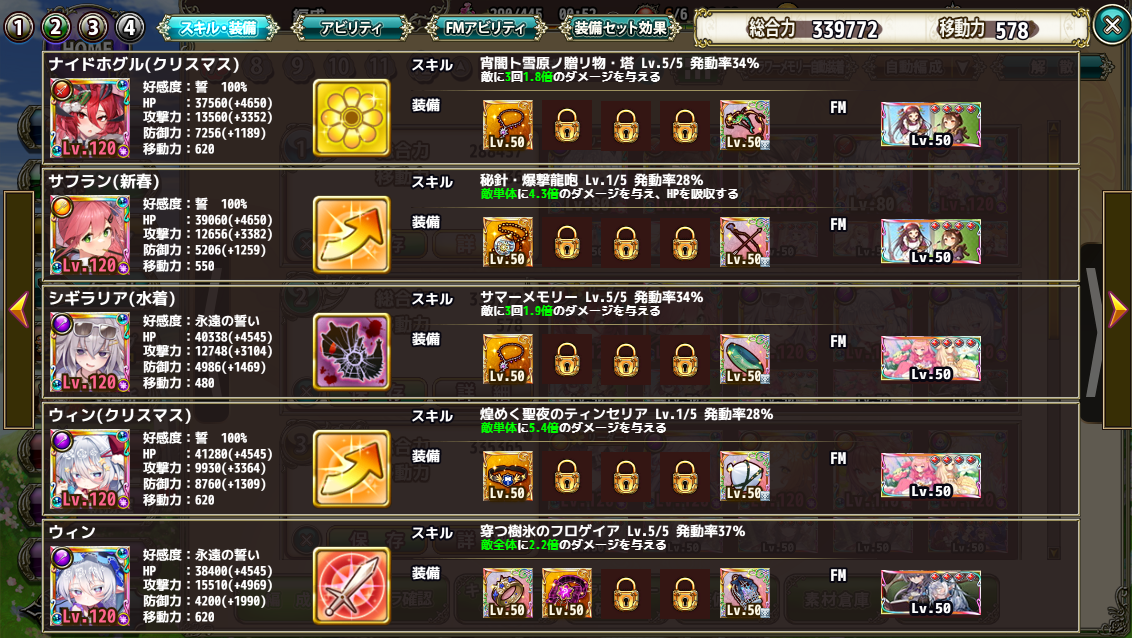Open ナイドホグル's necklace equipment slot

tap(508, 125)
